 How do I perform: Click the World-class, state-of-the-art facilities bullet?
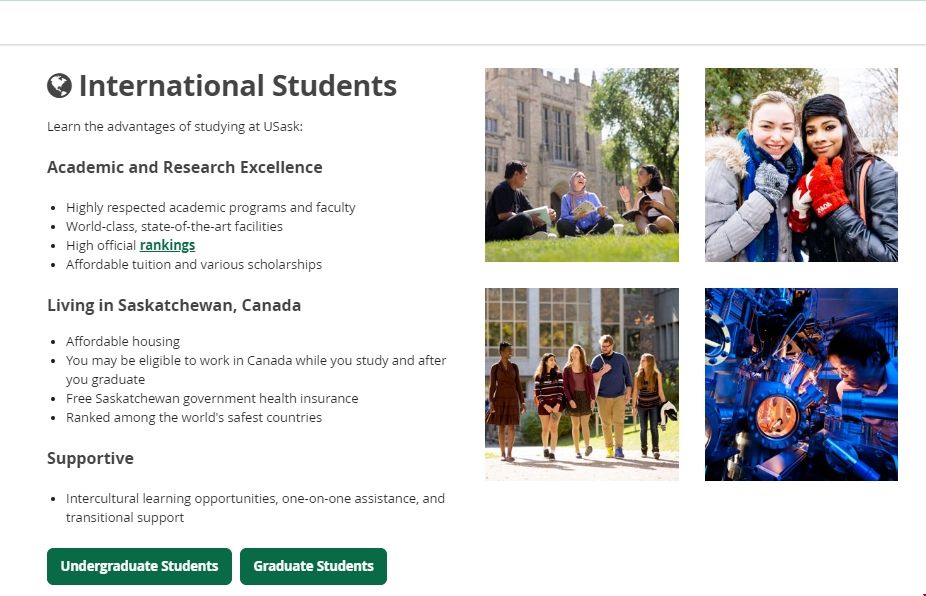pyautogui.click(x=174, y=226)
